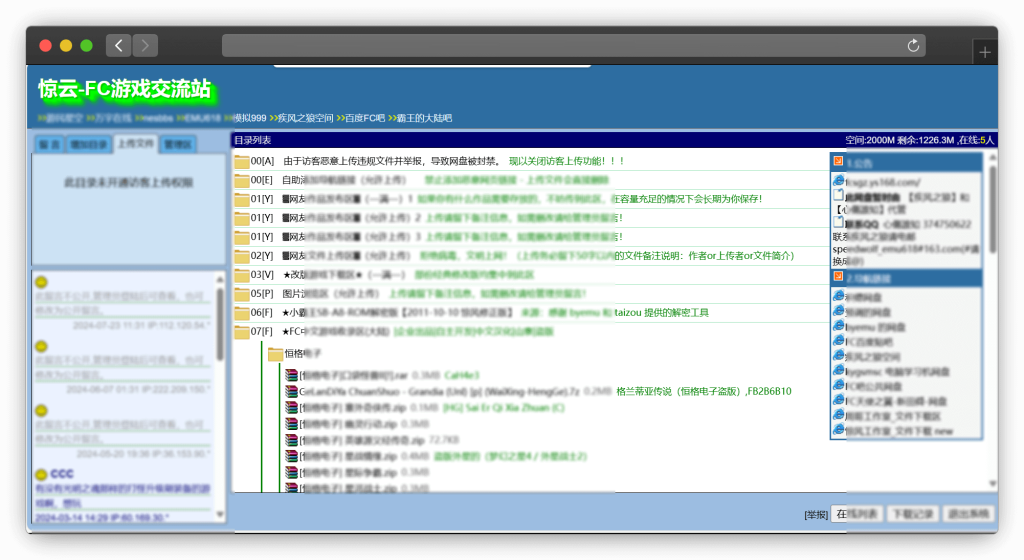Click the browser address bar
This screenshot has height=560, width=1024.
coord(560,46)
